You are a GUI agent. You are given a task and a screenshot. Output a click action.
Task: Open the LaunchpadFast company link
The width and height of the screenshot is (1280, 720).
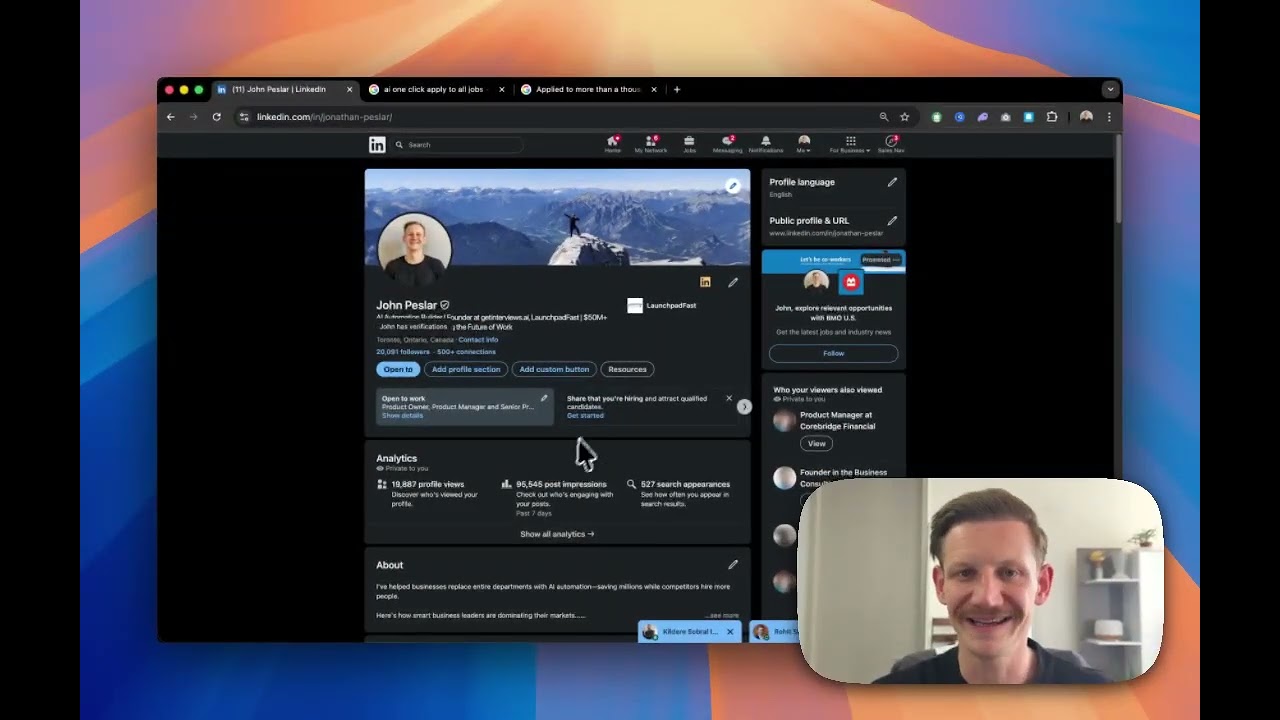click(x=662, y=305)
